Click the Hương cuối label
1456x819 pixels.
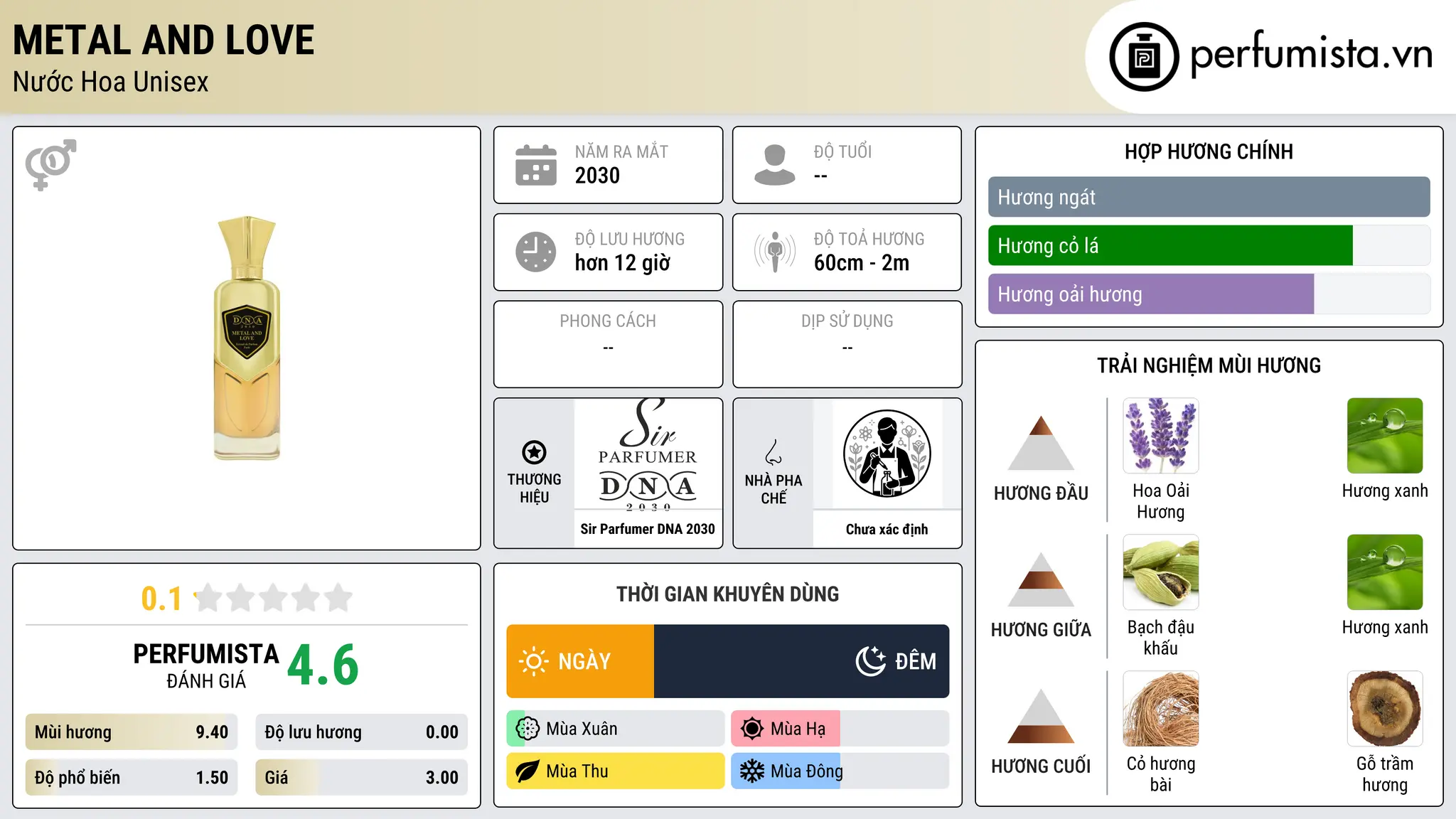coord(1041,766)
